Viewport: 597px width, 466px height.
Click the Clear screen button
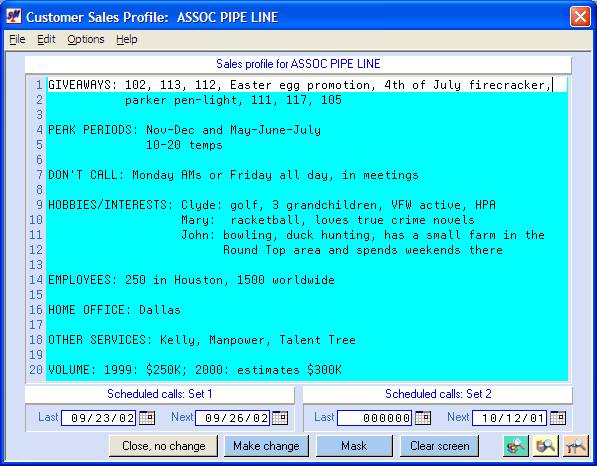440,446
